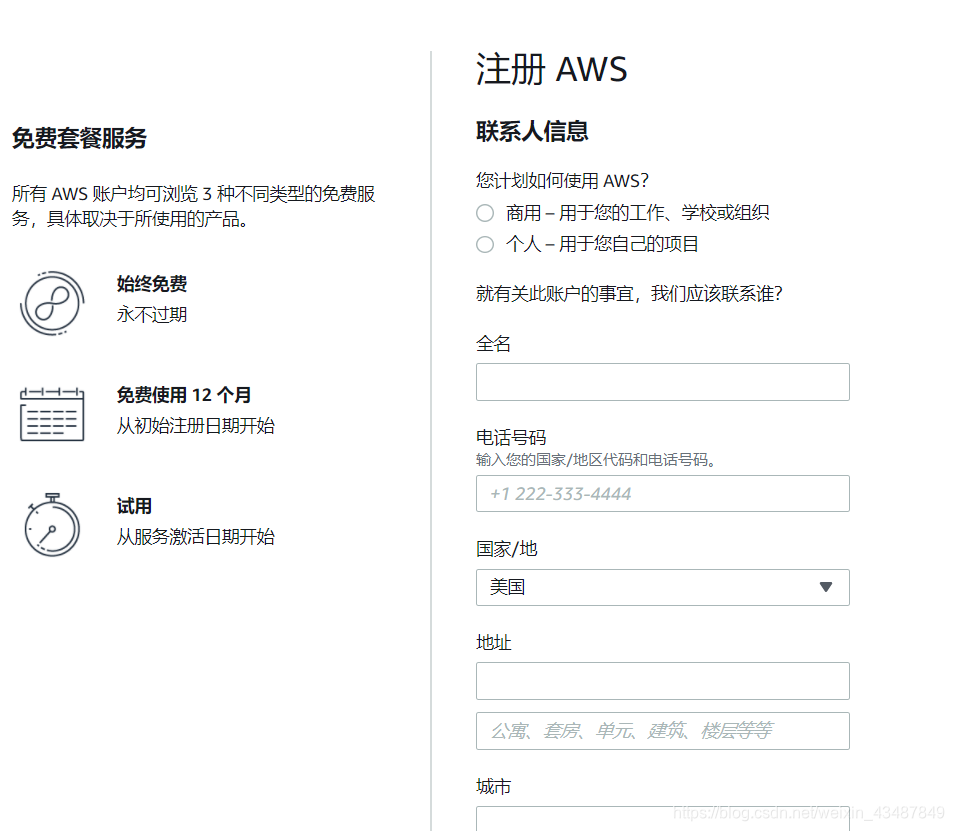This screenshot has width=954, height=831.
Task: Click the 试用 title text
Action: [x=134, y=506]
